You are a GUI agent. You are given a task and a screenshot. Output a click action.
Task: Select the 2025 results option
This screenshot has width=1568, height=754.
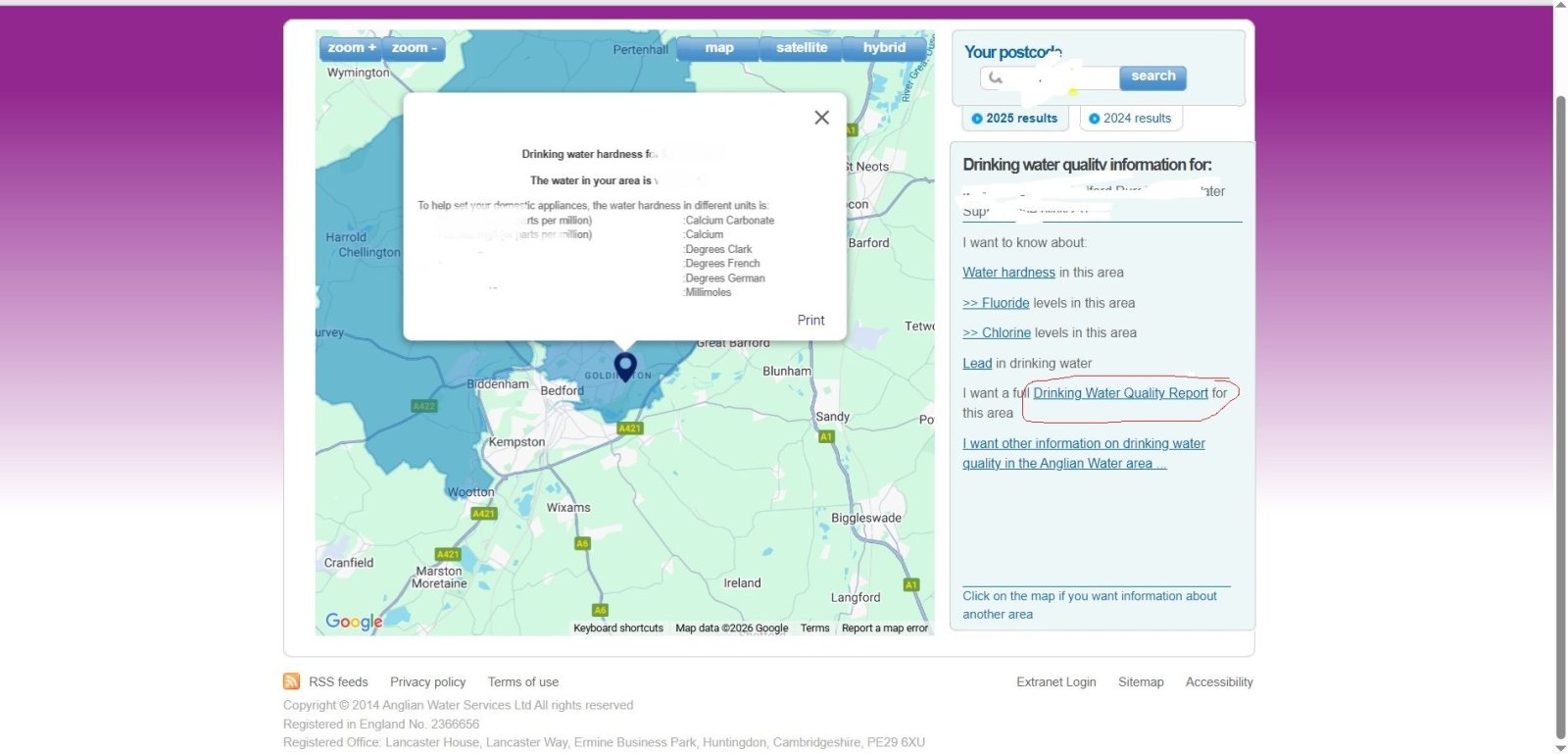point(1014,119)
